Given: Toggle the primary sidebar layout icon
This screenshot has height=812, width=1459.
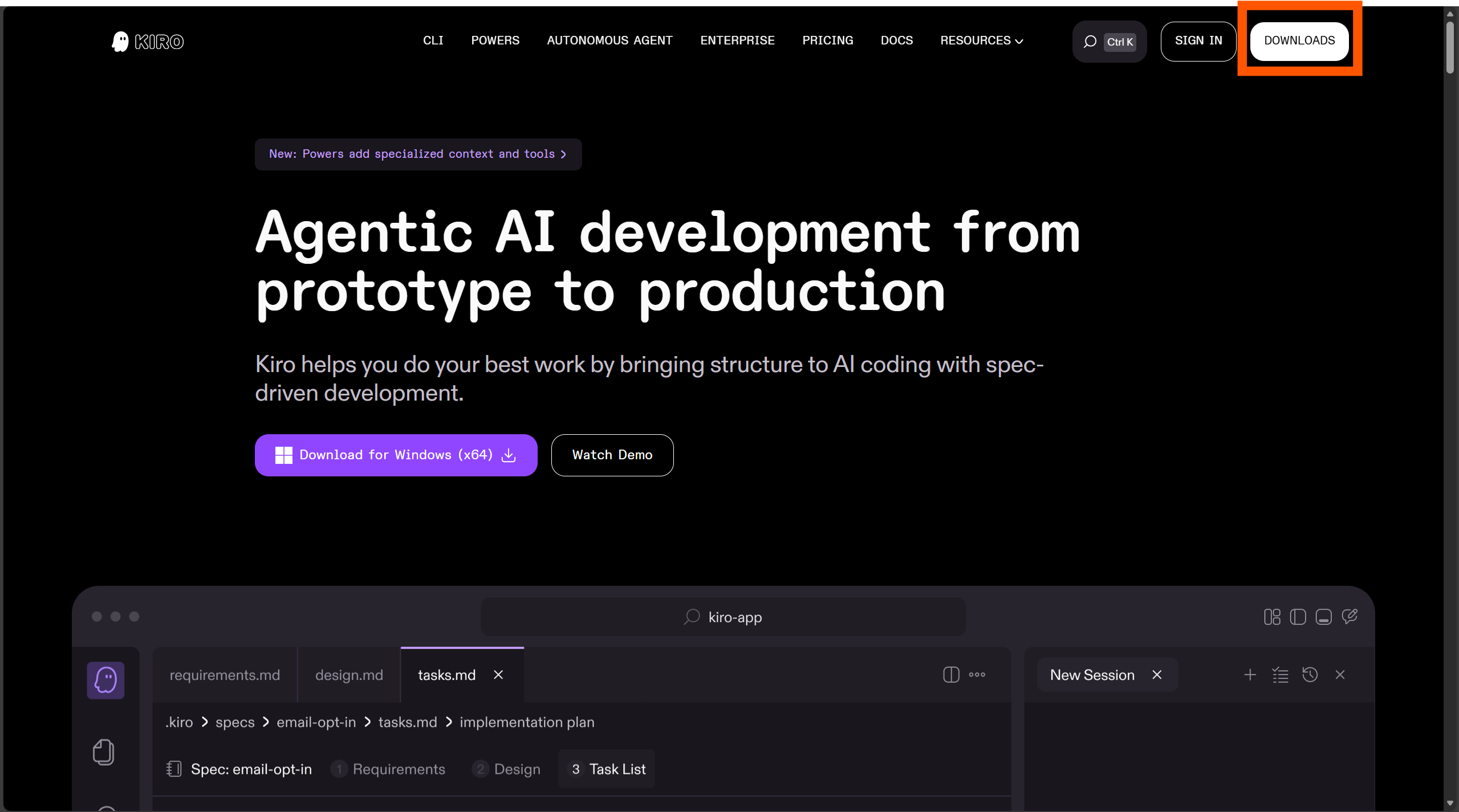Looking at the screenshot, I should [x=1298, y=617].
